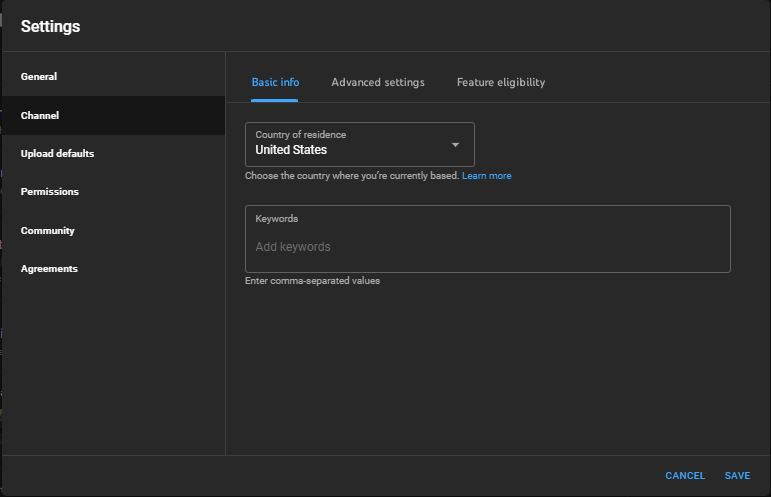Screen dimensions: 771x497
Task: Click the 'Choose the country where you're currently based' text
Action: click(352, 176)
